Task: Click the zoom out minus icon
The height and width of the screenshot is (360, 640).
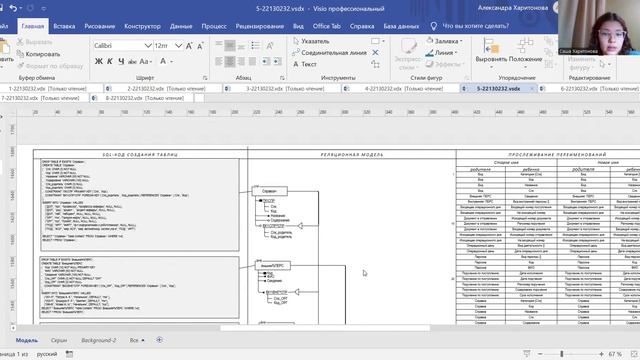Action: click(x=540, y=354)
